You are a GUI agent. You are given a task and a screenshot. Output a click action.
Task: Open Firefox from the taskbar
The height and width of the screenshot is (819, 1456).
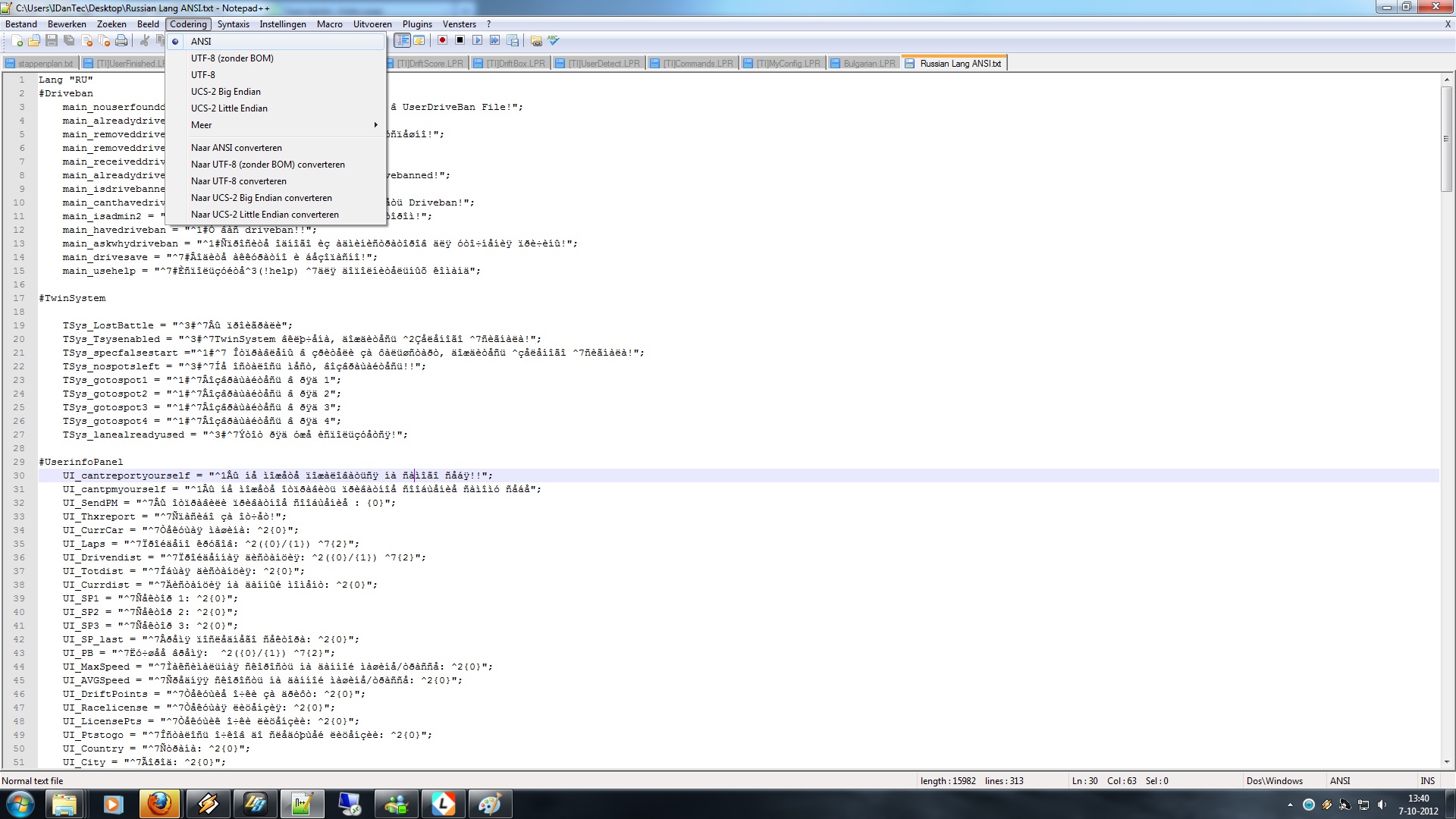[159, 804]
